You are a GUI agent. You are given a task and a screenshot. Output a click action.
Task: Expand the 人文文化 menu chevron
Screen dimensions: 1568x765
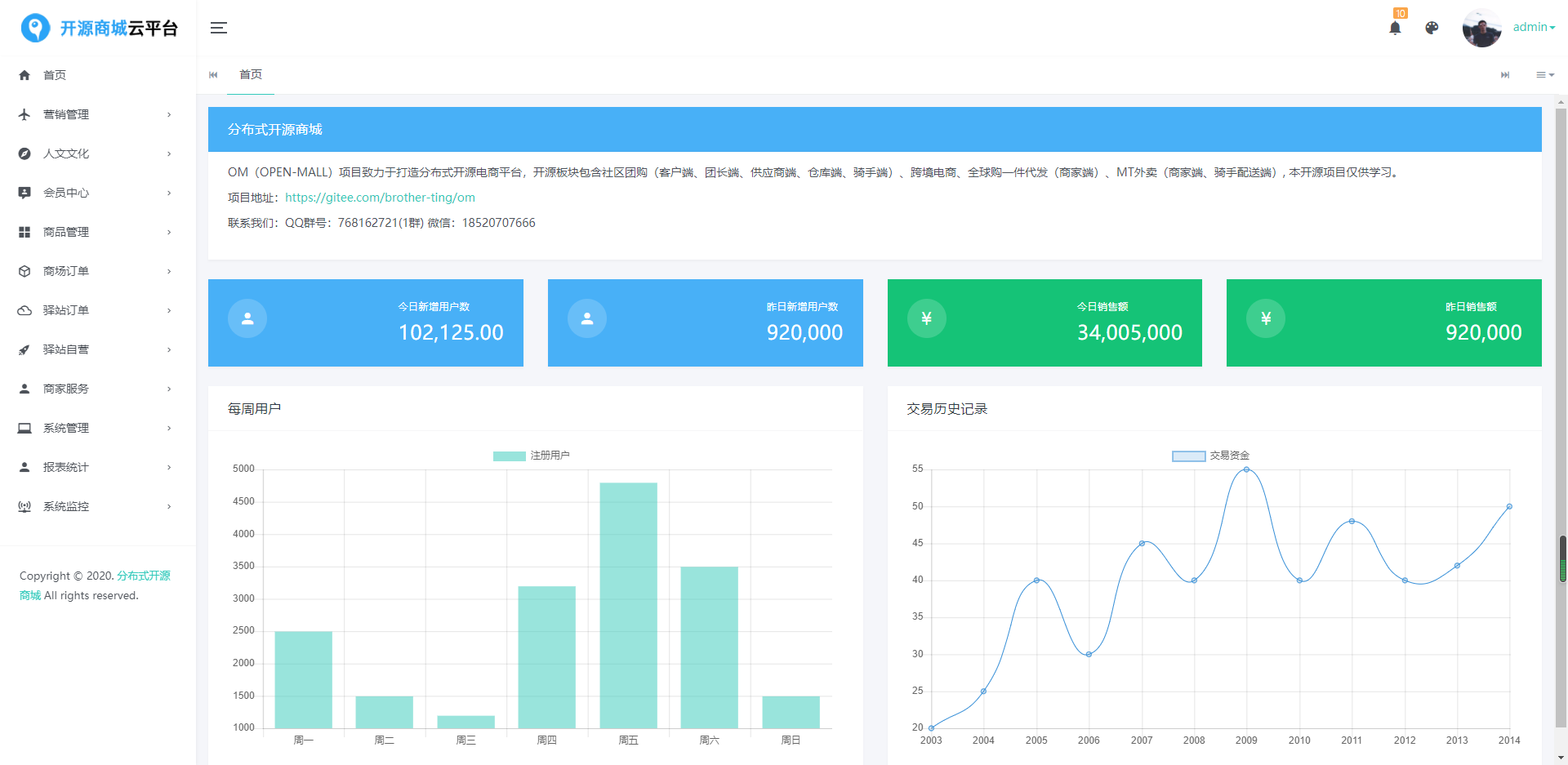point(169,153)
